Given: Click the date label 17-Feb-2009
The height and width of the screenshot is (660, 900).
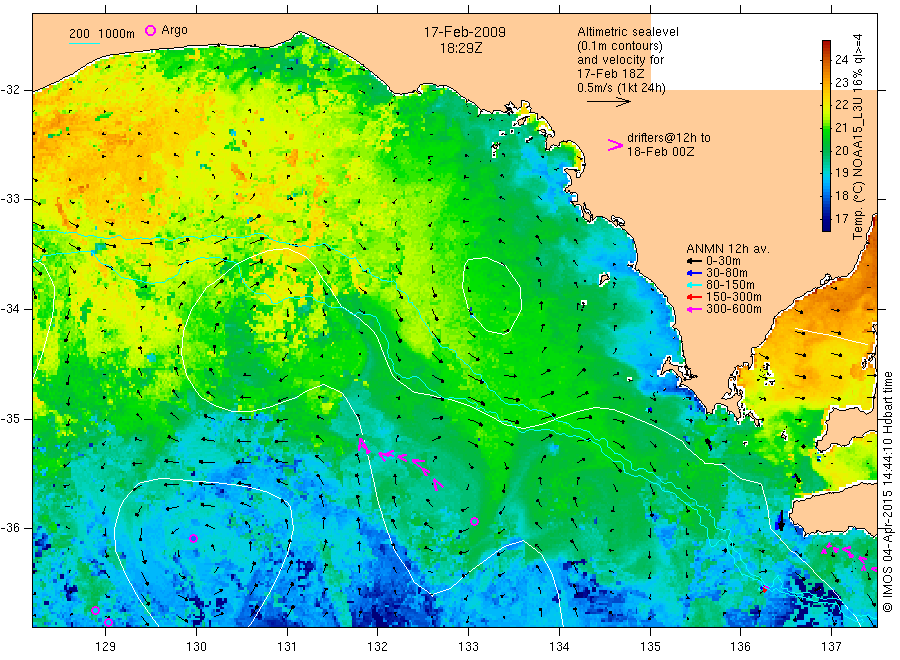Looking at the screenshot, I should click(x=465, y=32).
